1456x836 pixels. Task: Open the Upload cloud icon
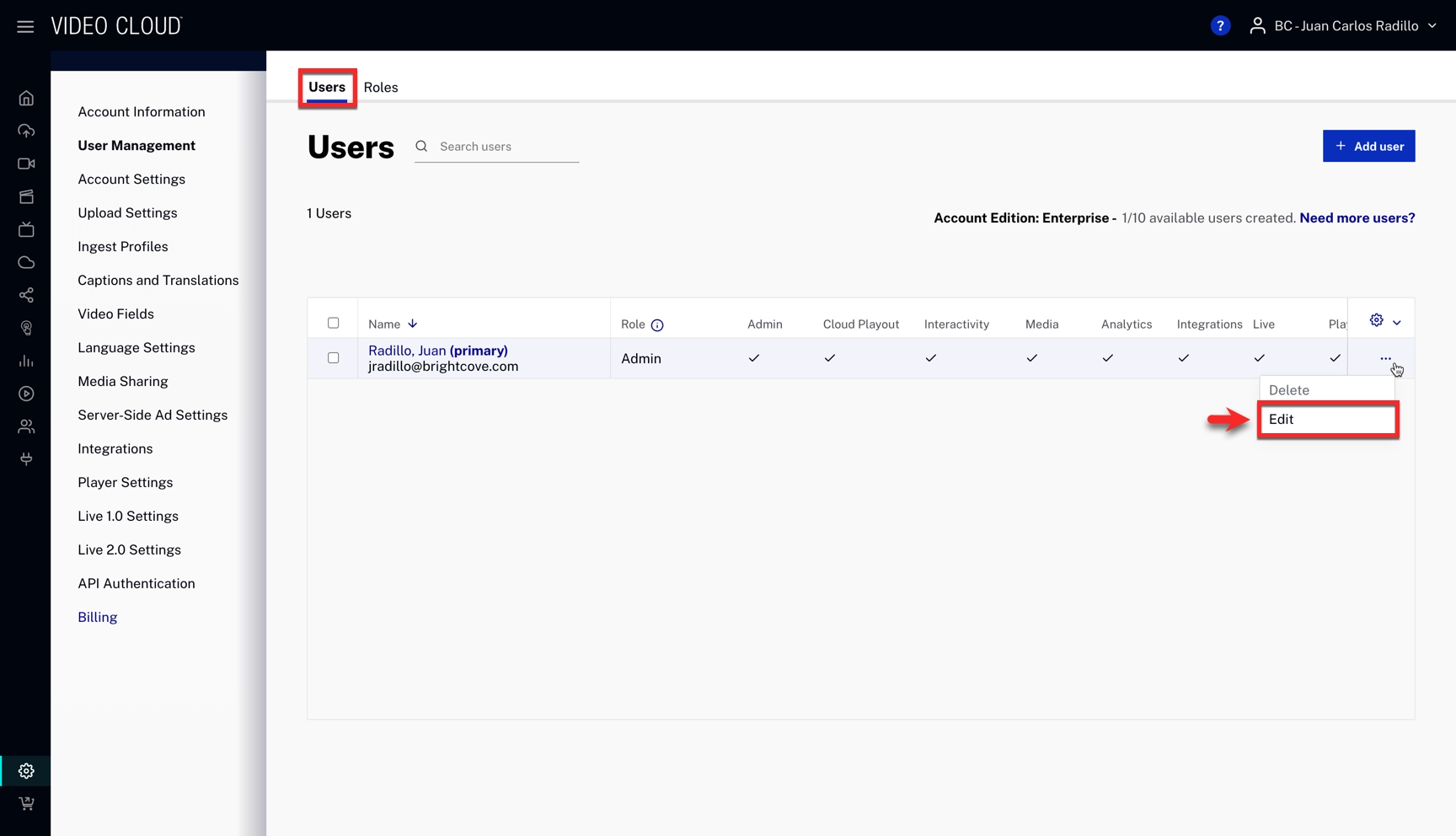pyautogui.click(x=26, y=131)
